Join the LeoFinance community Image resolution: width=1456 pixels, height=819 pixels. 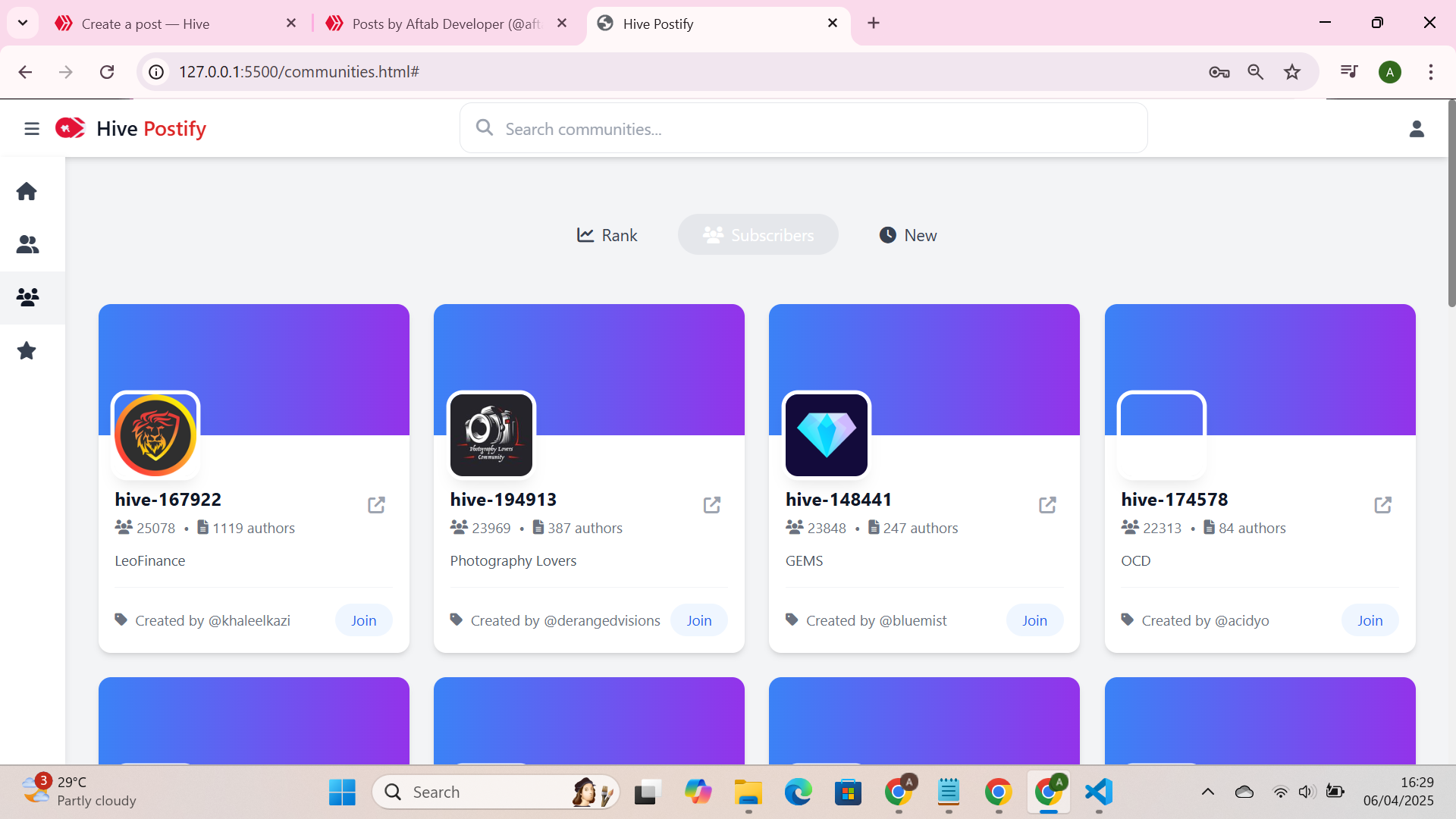click(x=363, y=620)
